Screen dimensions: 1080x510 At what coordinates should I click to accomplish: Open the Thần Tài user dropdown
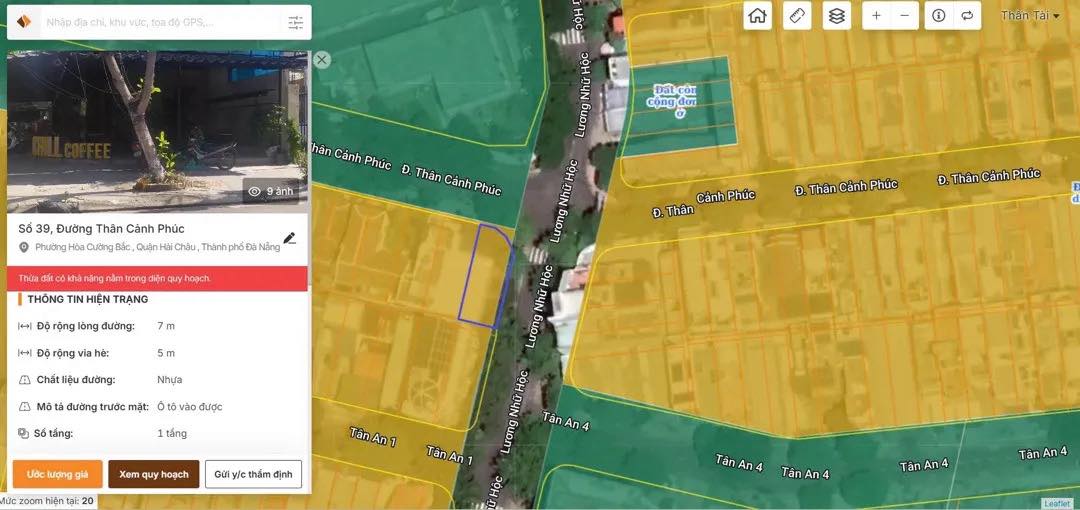1030,15
